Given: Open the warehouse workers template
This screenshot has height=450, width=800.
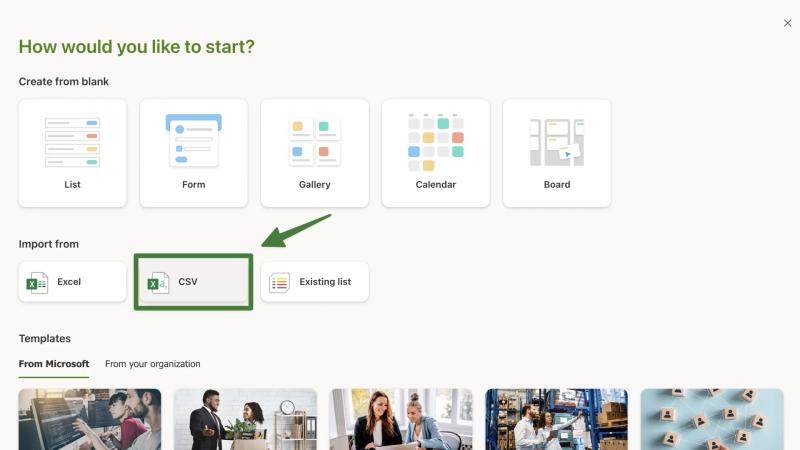Looking at the screenshot, I should (x=557, y=419).
